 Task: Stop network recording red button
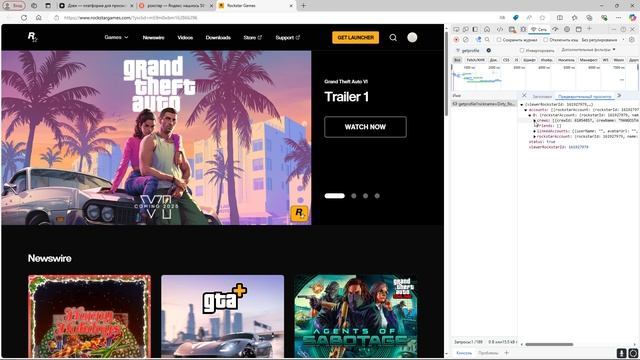pos(456,40)
